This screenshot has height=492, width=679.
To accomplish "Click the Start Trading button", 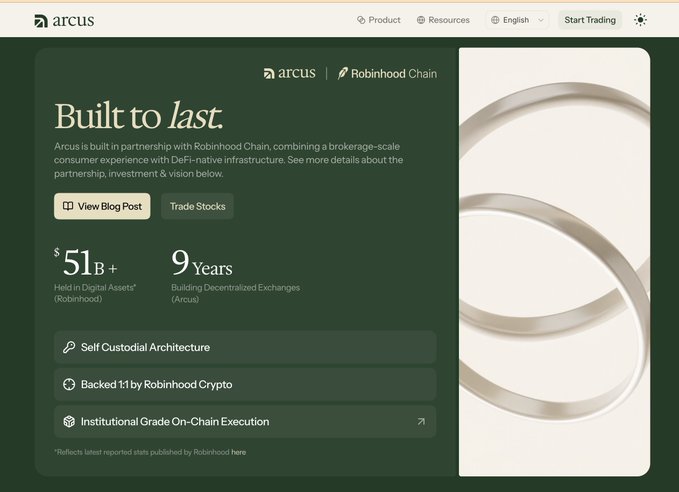I will (x=590, y=20).
